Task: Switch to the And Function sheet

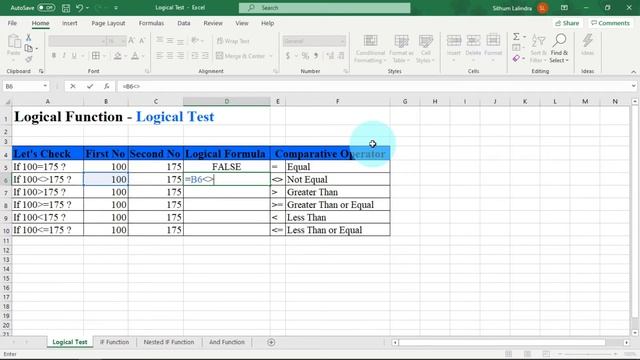Action: [x=227, y=342]
